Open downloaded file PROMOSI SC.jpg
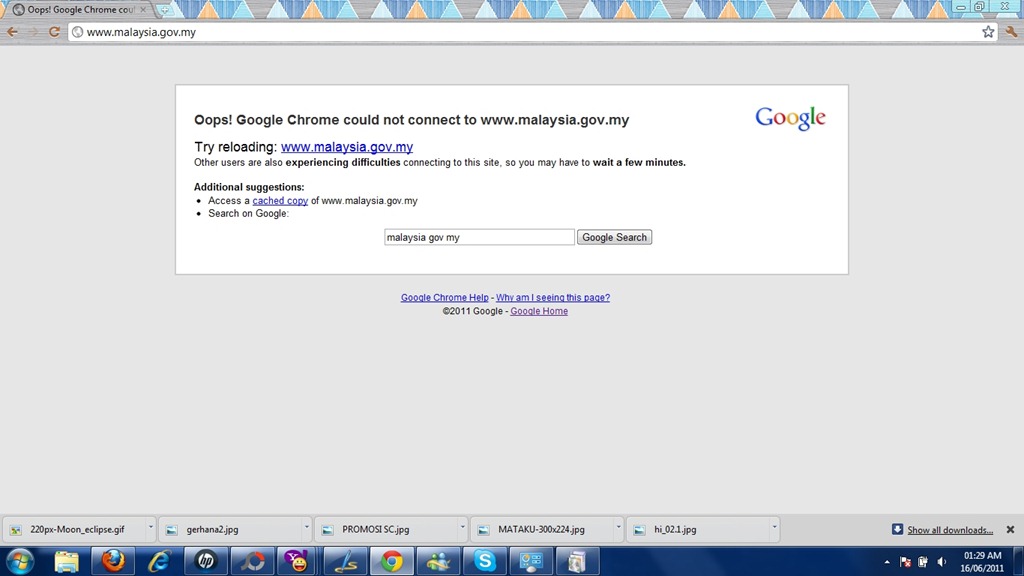The height and width of the screenshot is (576, 1024). click(x=386, y=530)
